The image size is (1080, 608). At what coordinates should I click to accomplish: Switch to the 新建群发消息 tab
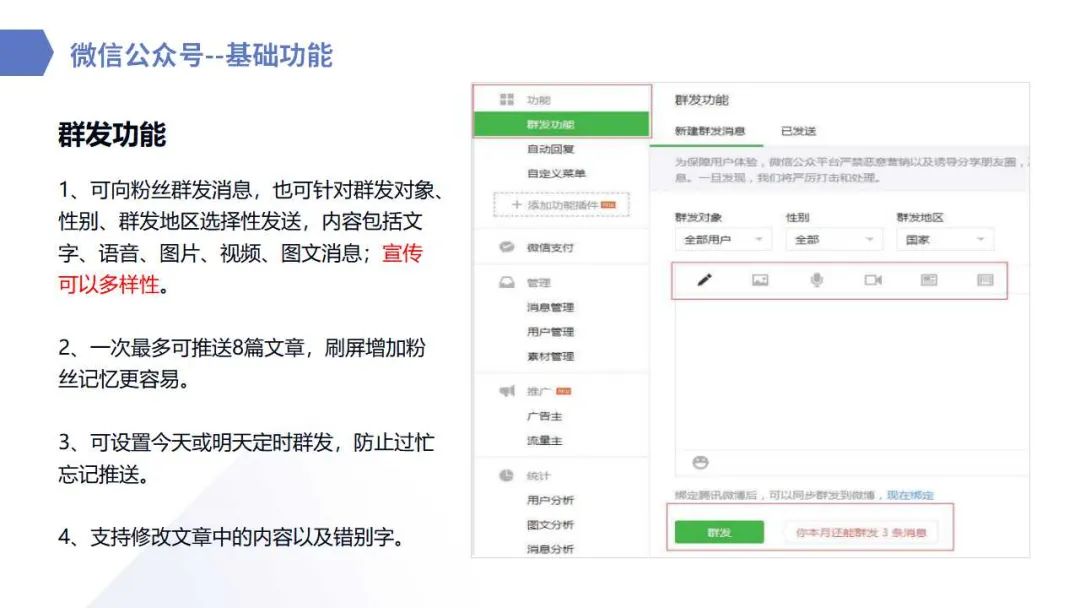pos(709,131)
